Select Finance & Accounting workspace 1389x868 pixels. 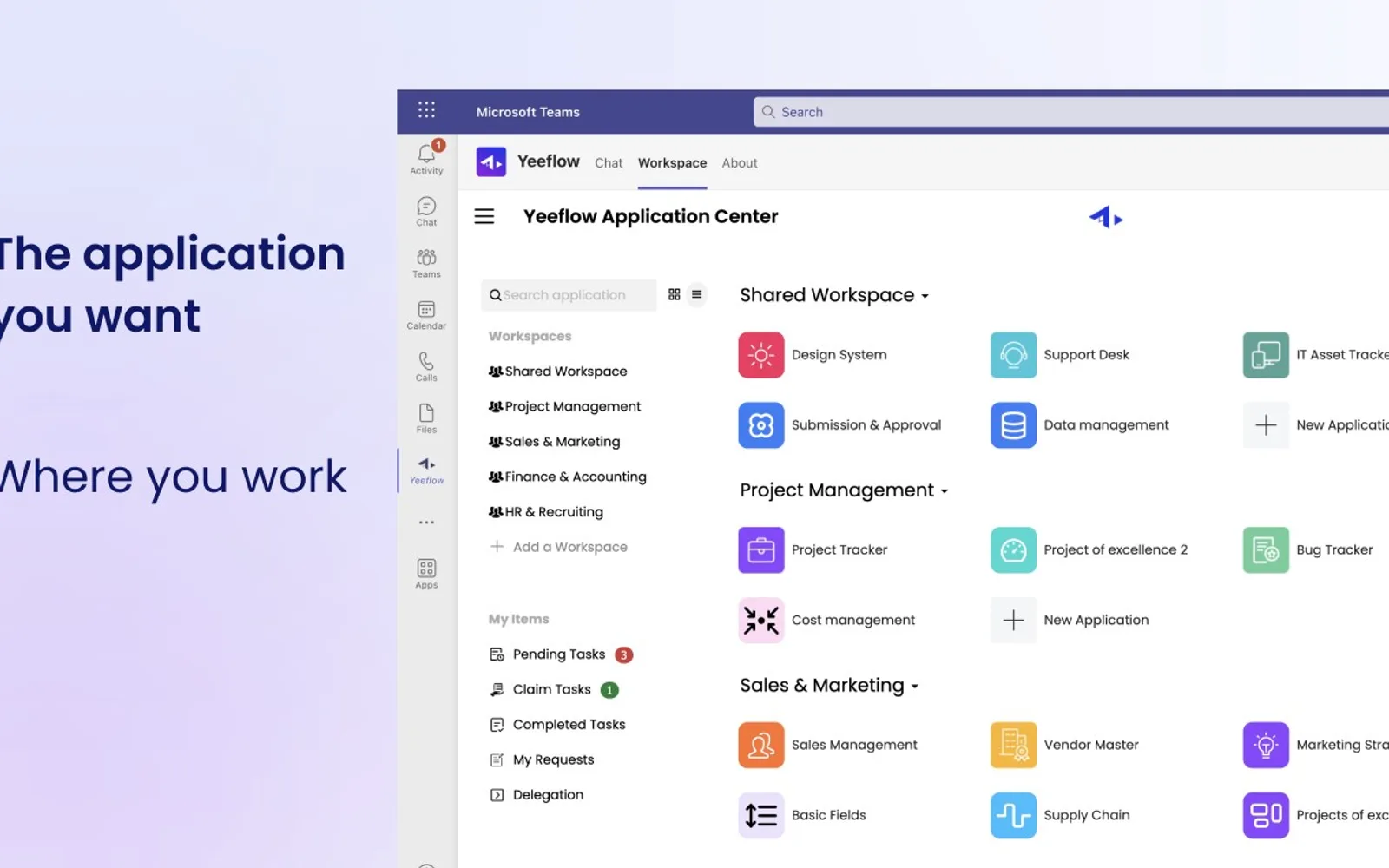click(568, 477)
